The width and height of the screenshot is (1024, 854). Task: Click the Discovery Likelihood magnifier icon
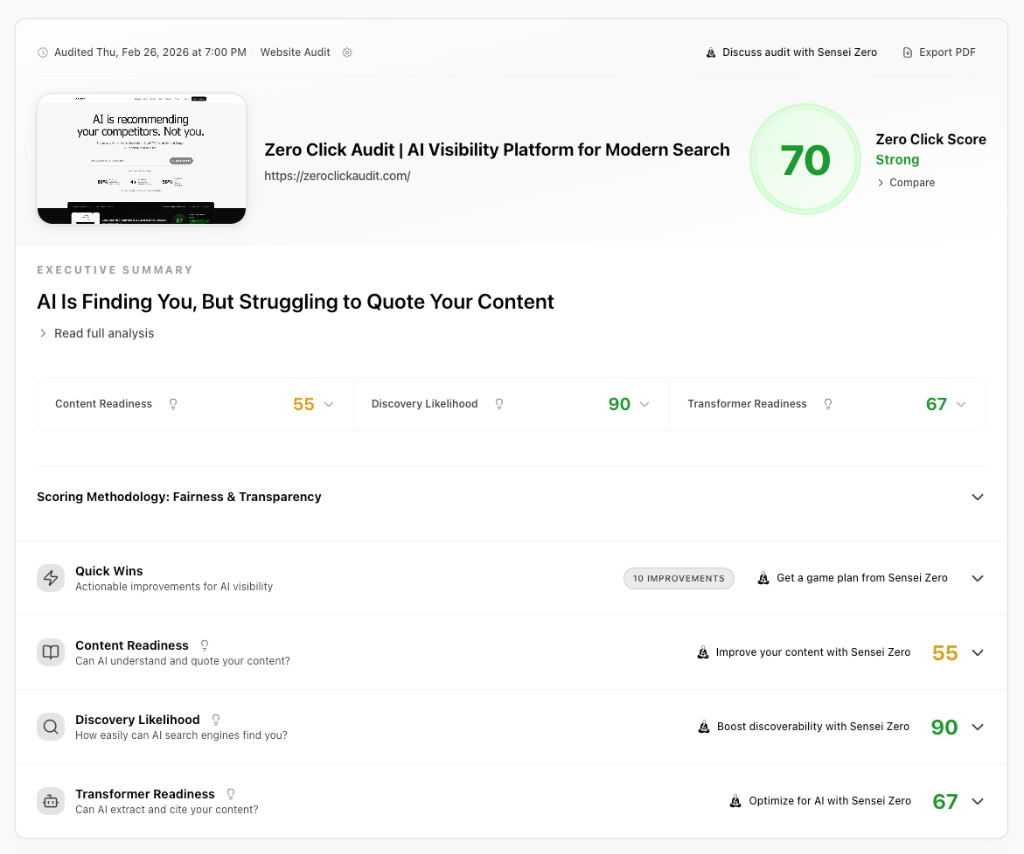tap(51, 727)
